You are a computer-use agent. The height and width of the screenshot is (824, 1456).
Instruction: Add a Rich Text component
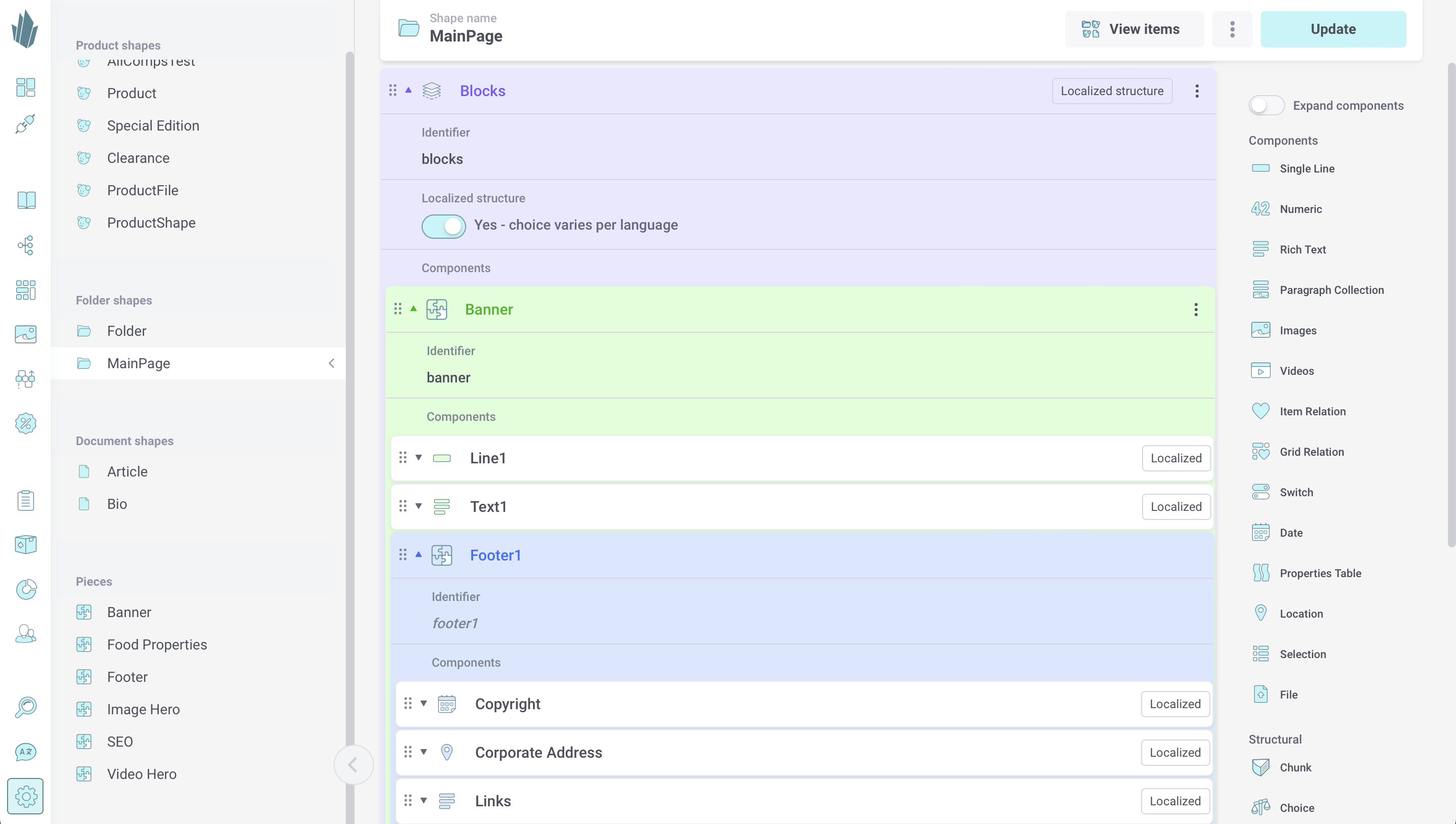[x=1288, y=249]
